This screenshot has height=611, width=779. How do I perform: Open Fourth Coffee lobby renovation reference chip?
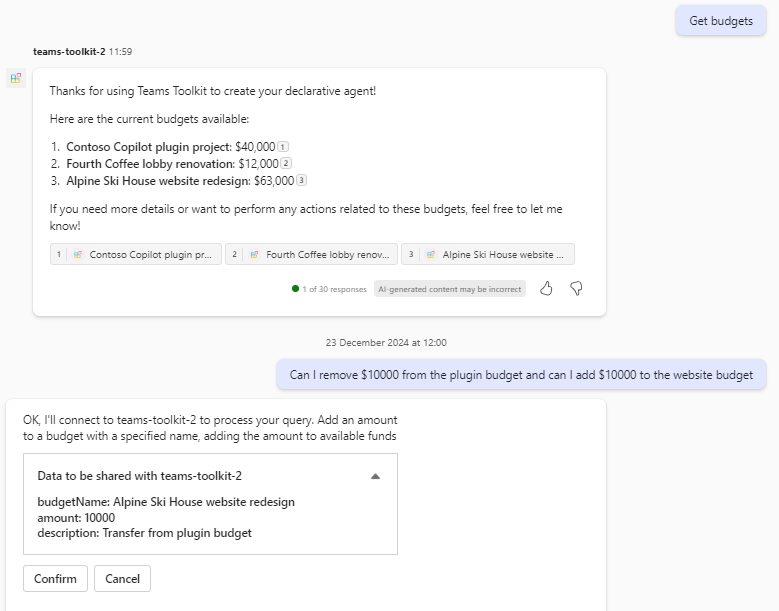coord(312,254)
